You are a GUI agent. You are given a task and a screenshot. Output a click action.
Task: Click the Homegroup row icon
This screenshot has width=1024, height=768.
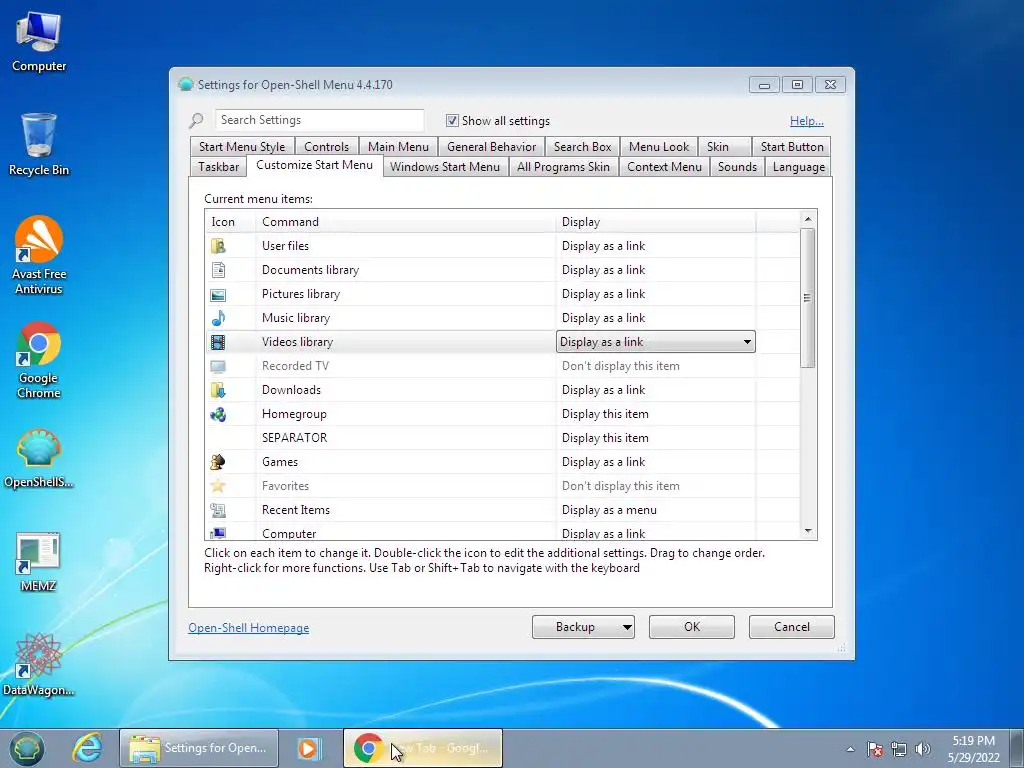pyautogui.click(x=218, y=414)
